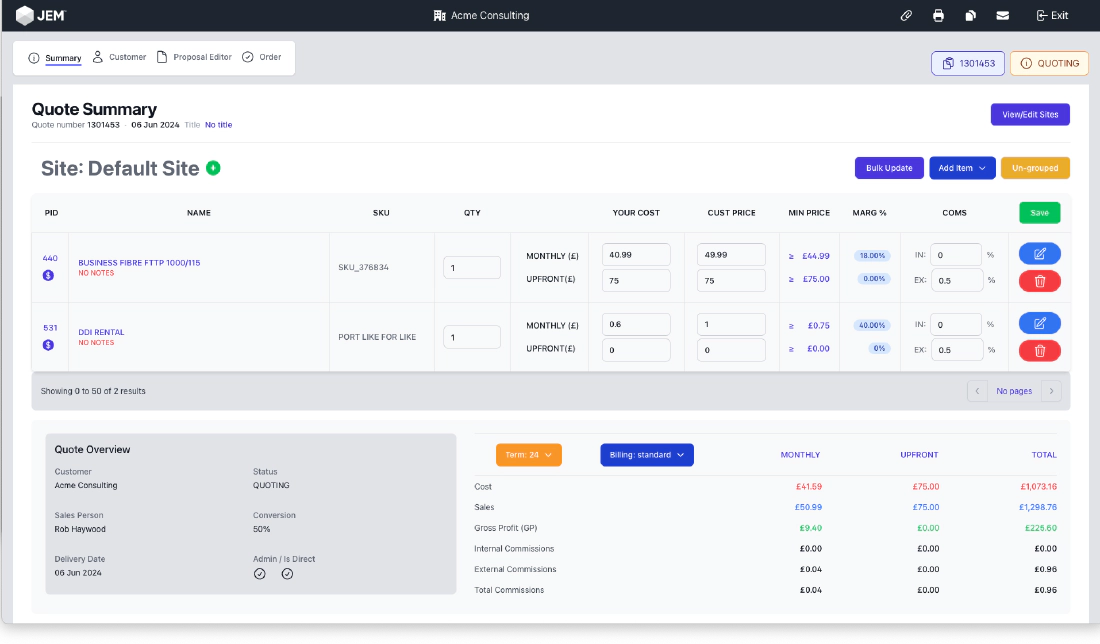
Task: Save the quote items with the green Save button
Action: (1040, 213)
